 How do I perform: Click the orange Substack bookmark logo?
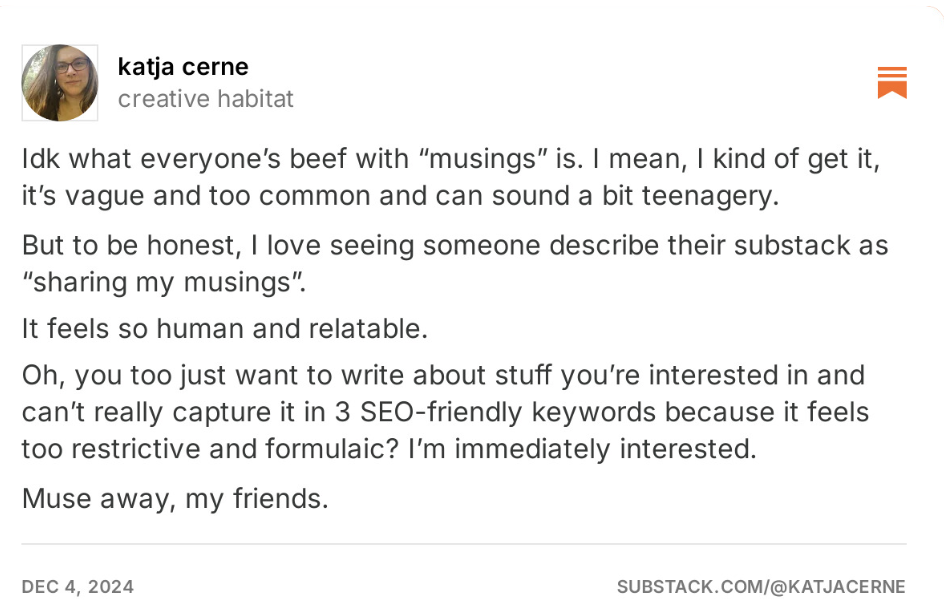[892, 83]
